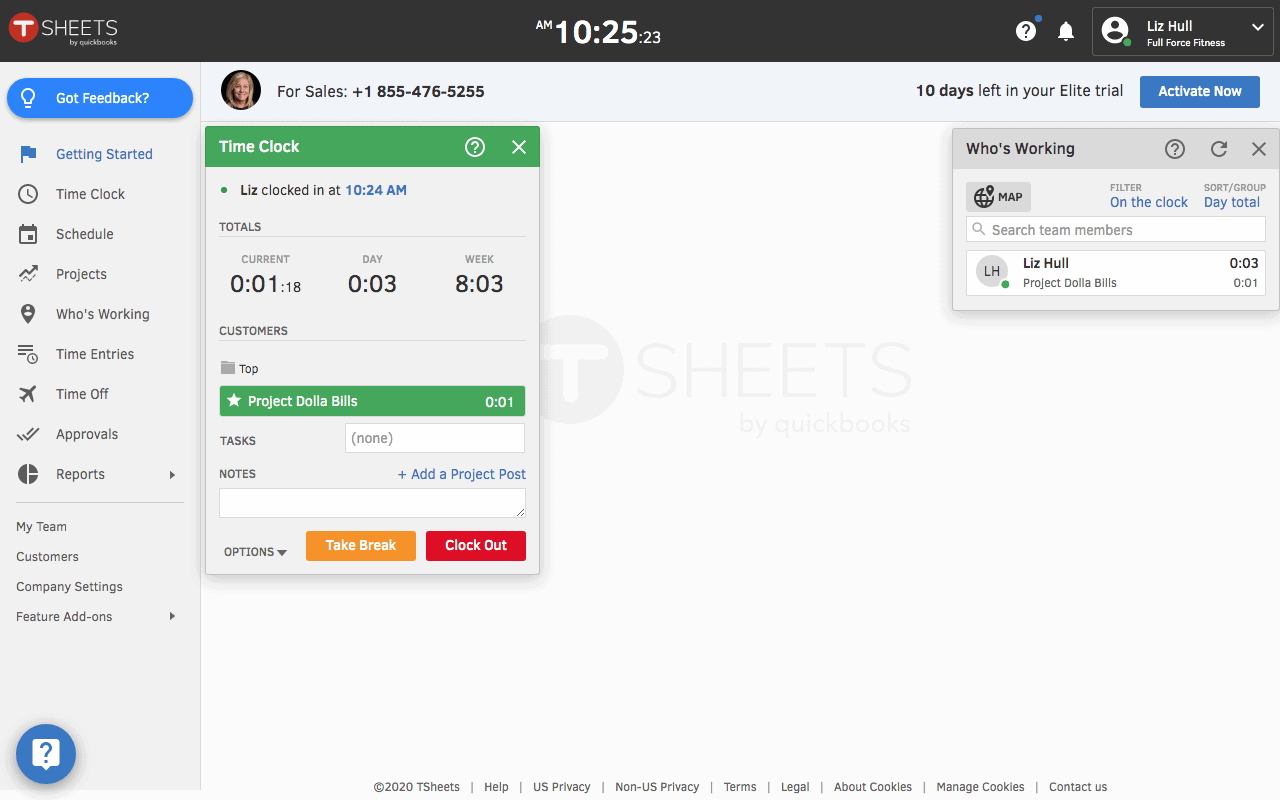
Task: Change the Day total sort/group option
Action: [1232, 202]
